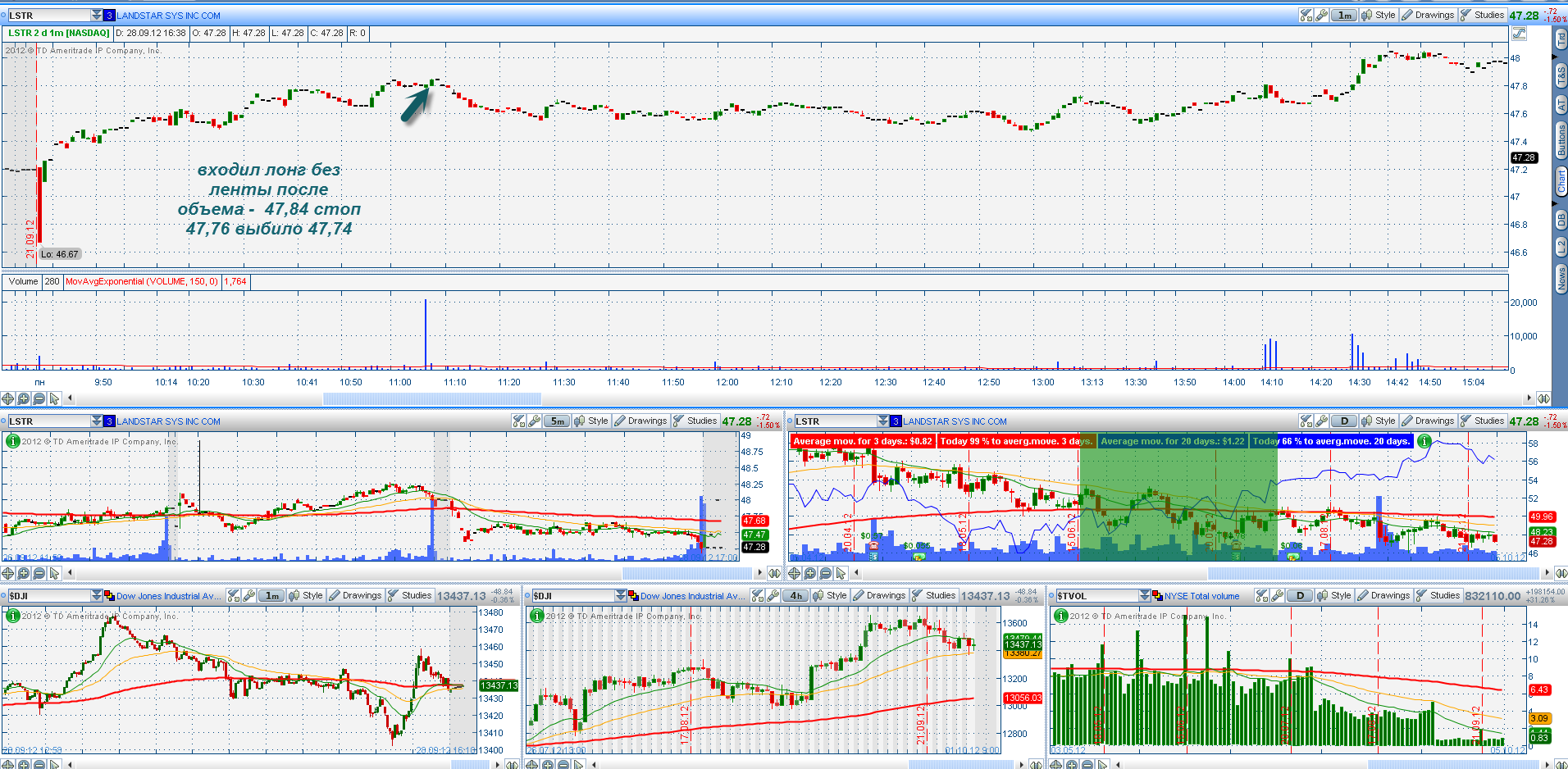Open Studies menu in $DJI 1m chart

(x=410, y=595)
